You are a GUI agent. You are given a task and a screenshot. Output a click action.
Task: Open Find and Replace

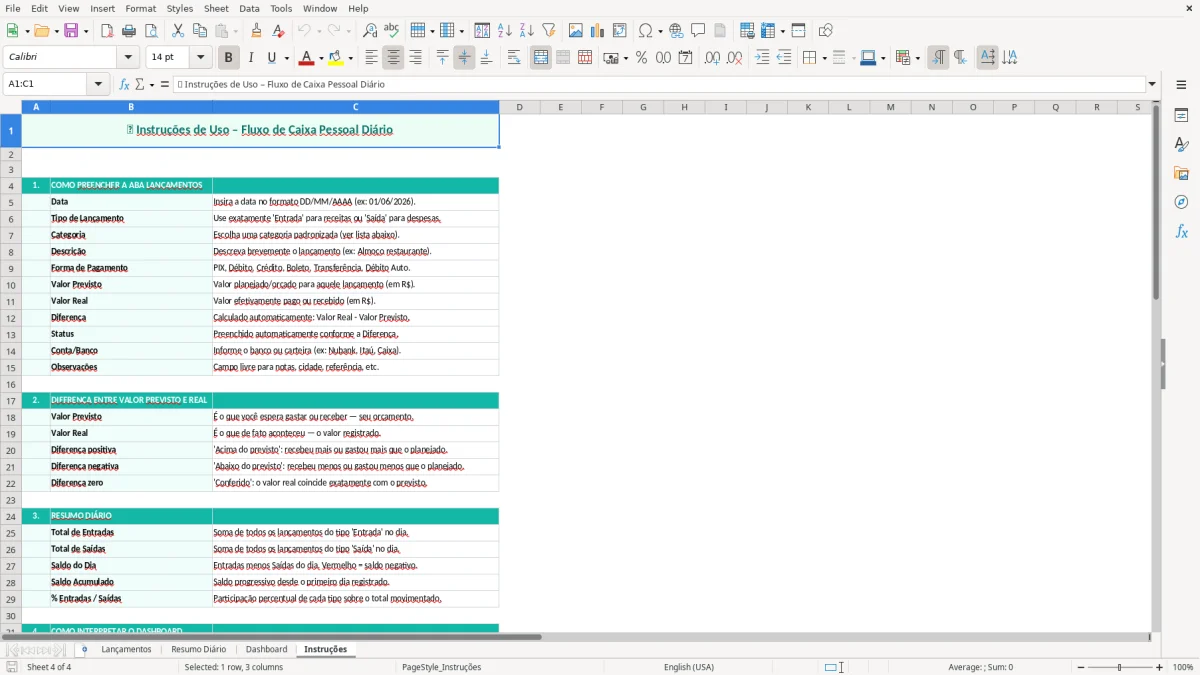(x=370, y=31)
